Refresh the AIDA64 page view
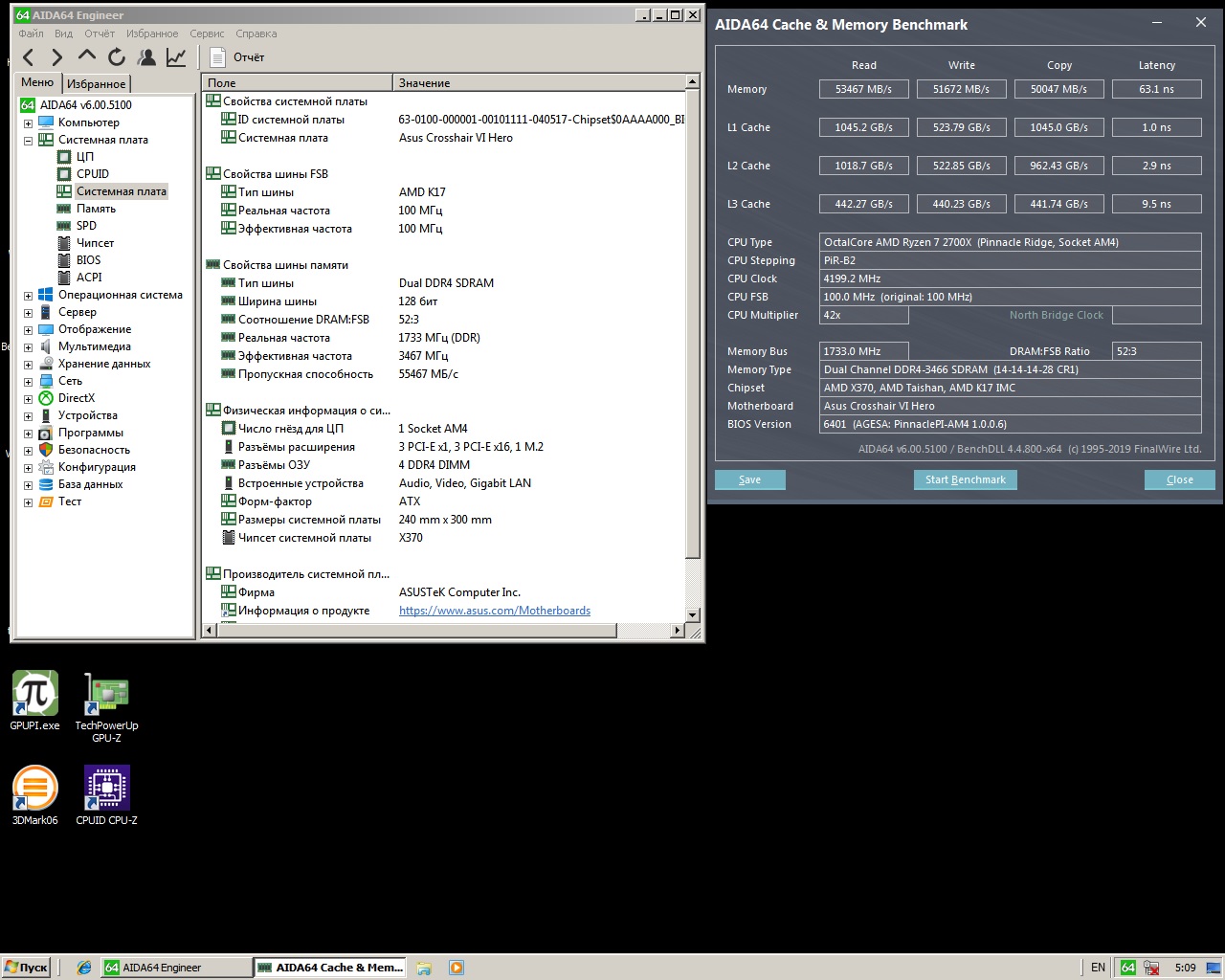 117,57
